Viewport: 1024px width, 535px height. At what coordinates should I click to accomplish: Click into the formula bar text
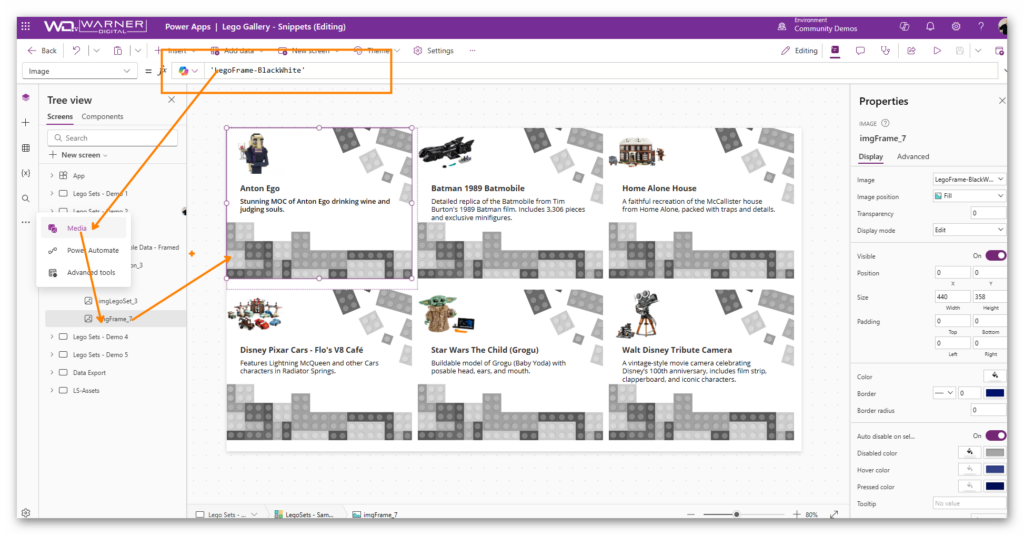click(258, 70)
